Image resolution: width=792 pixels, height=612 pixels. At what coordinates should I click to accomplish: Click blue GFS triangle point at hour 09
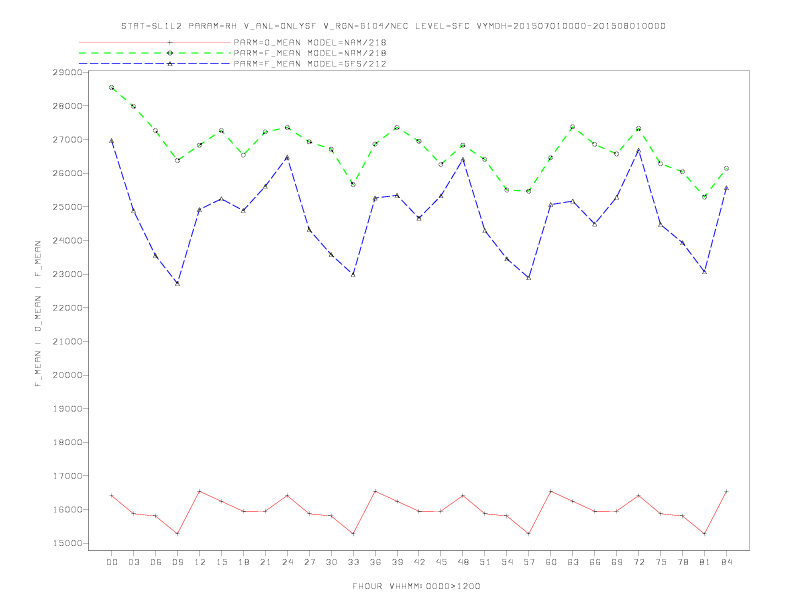tap(177, 284)
